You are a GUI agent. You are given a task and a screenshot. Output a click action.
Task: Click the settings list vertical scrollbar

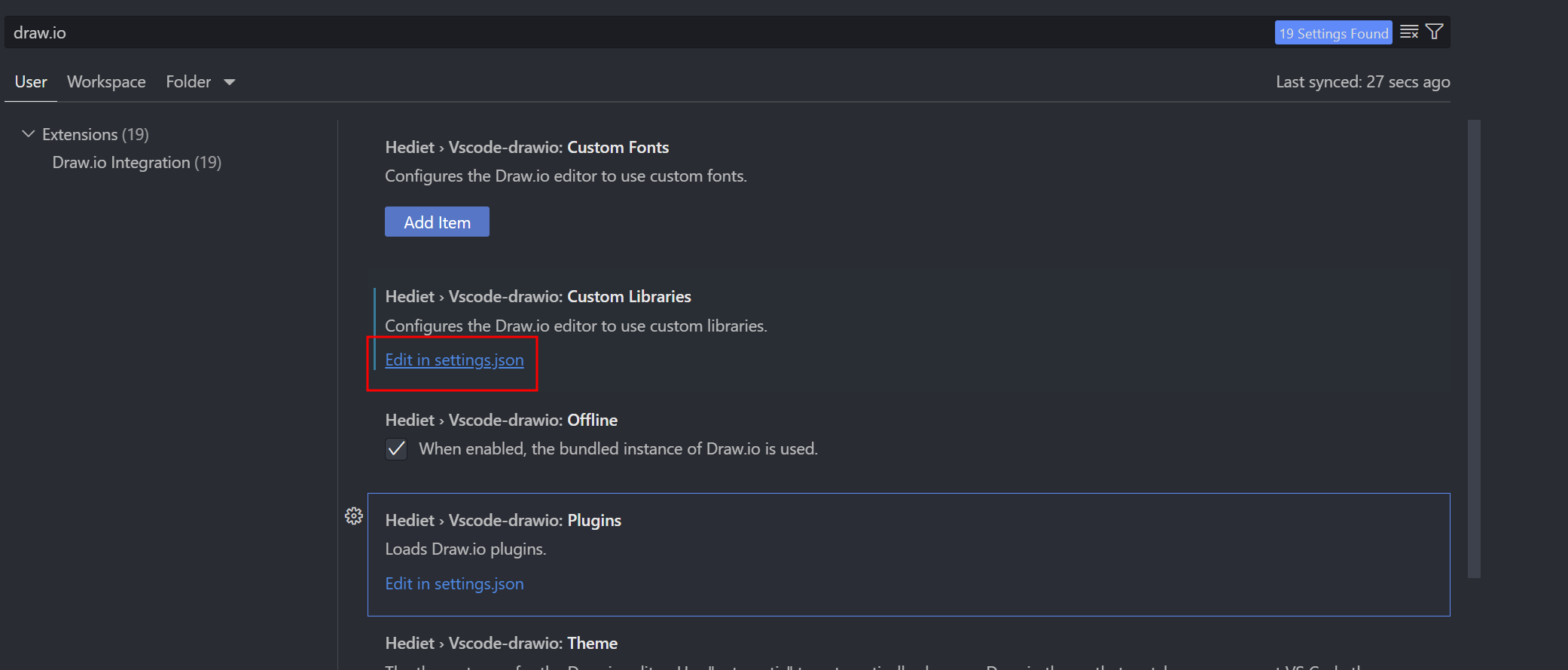coord(1474,349)
